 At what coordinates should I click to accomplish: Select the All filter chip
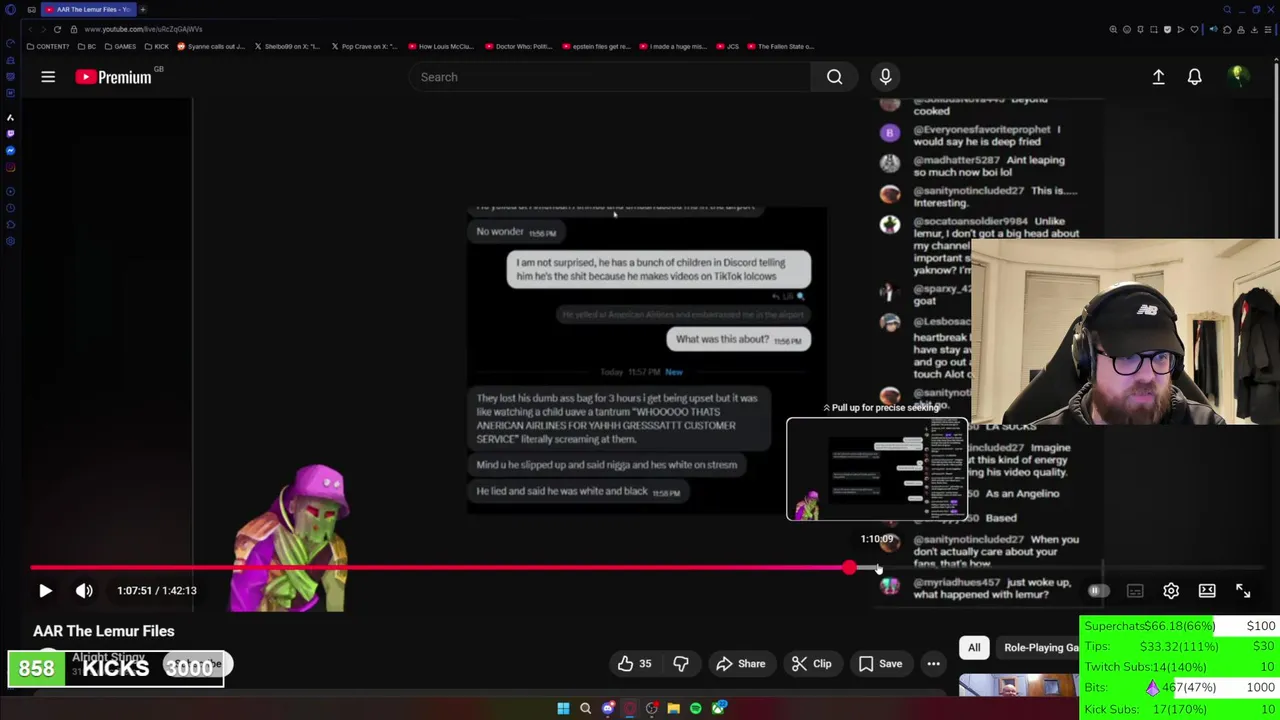coord(974,648)
